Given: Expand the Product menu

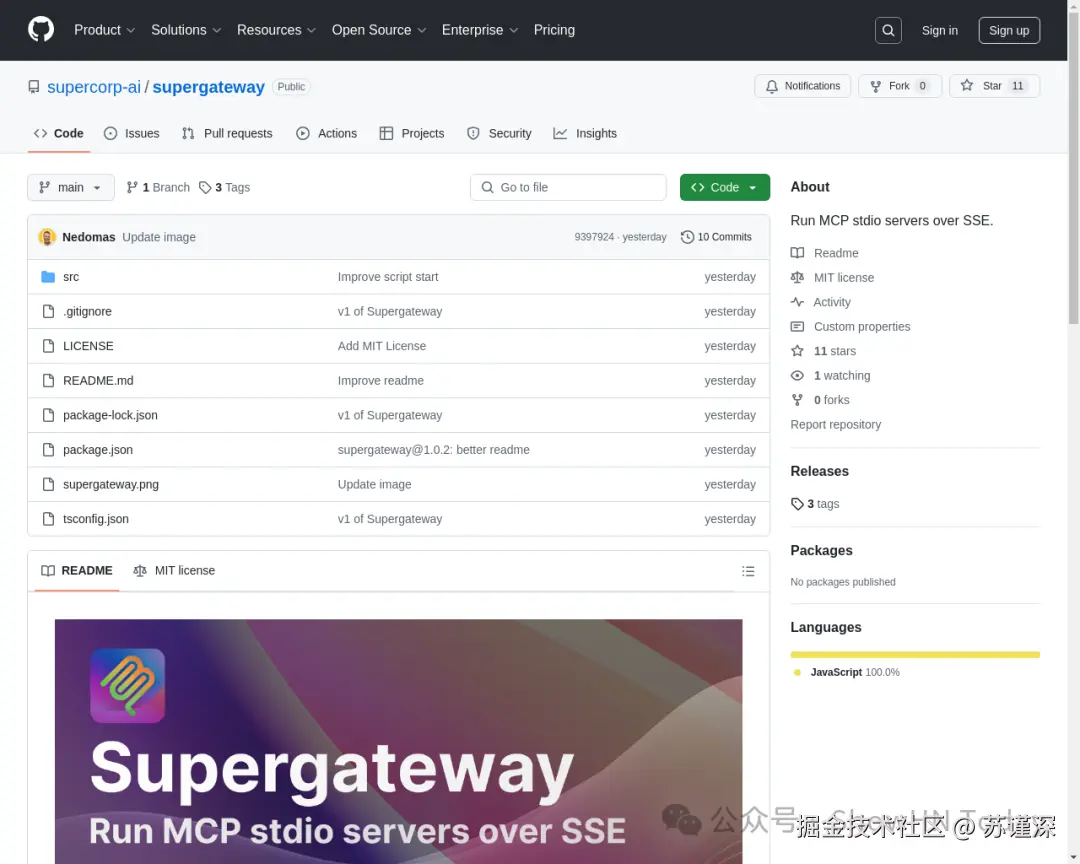Looking at the screenshot, I should (104, 30).
